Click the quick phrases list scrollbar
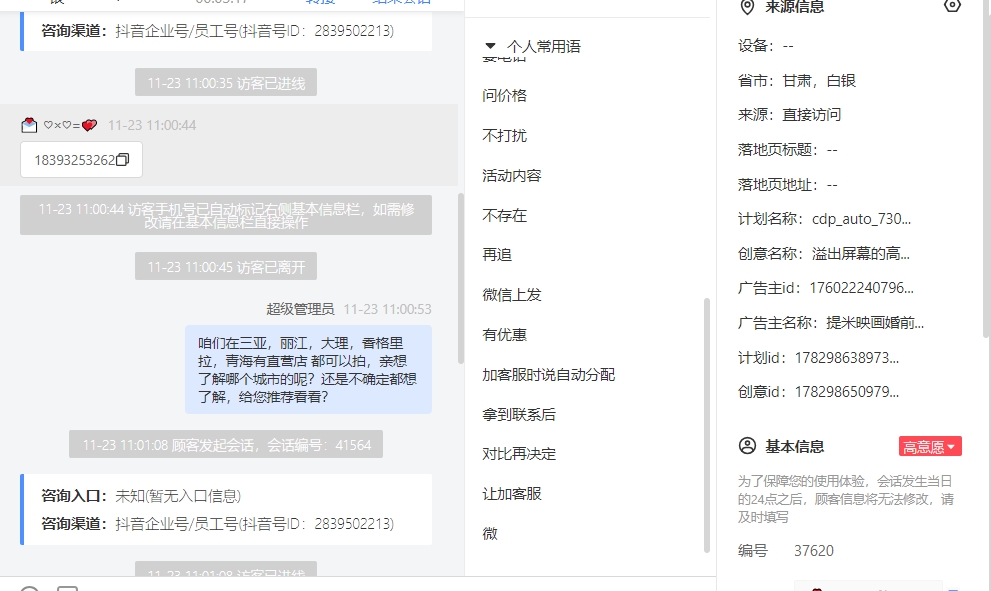991x591 pixels. (x=707, y=425)
